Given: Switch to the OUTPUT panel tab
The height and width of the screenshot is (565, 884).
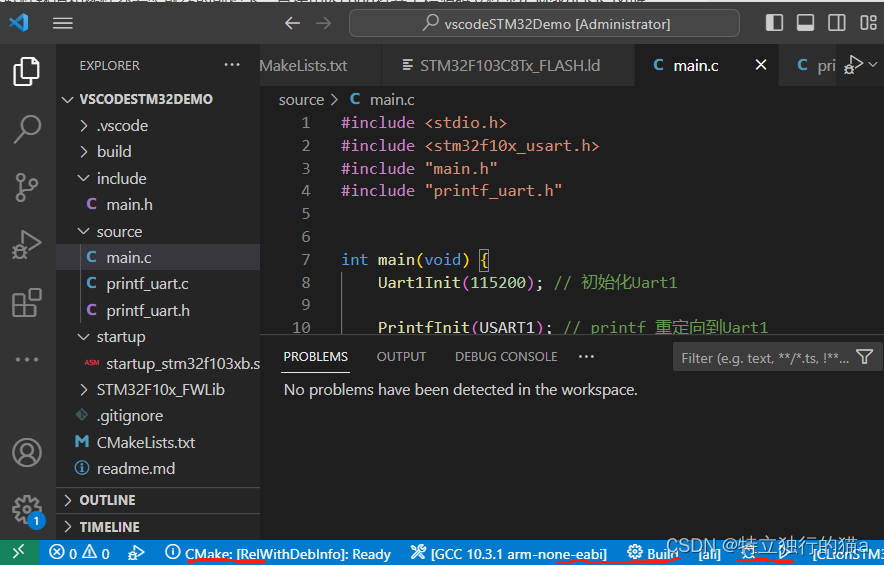Looking at the screenshot, I should pyautogui.click(x=401, y=357).
